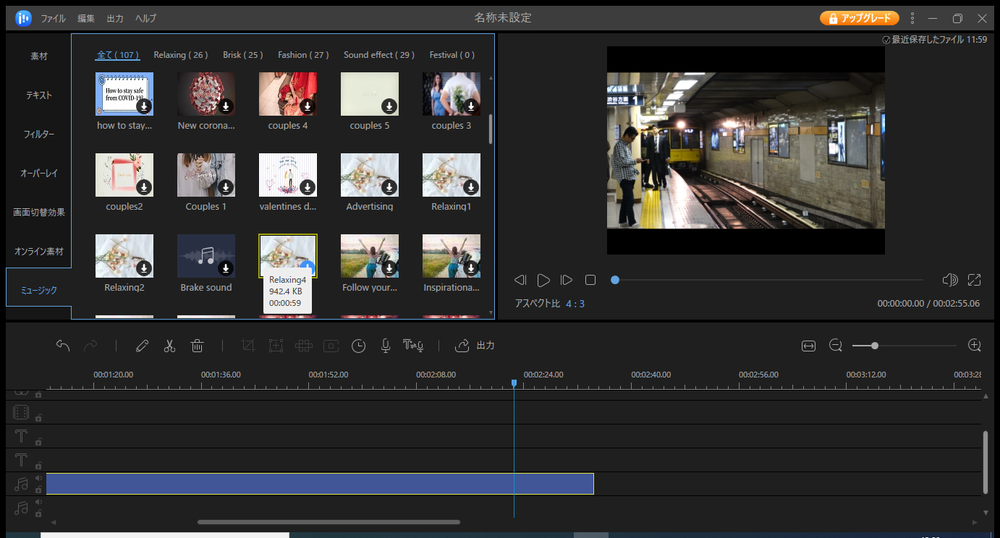Change the aspect ratio 4:3 setting
1000x538 pixels.
click(x=575, y=304)
